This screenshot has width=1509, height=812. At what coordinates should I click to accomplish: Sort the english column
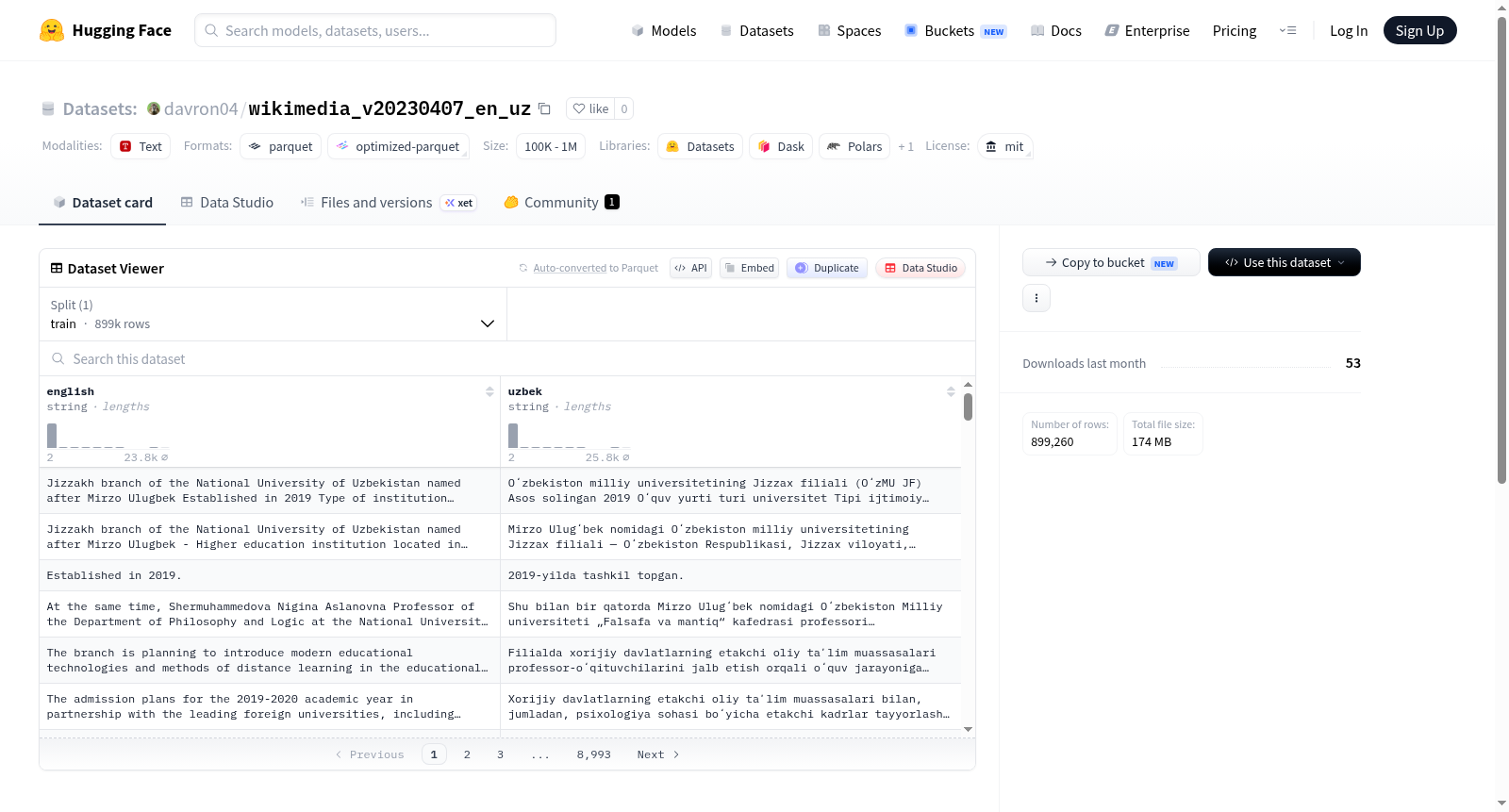pyautogui.click(x=489, y=391)
